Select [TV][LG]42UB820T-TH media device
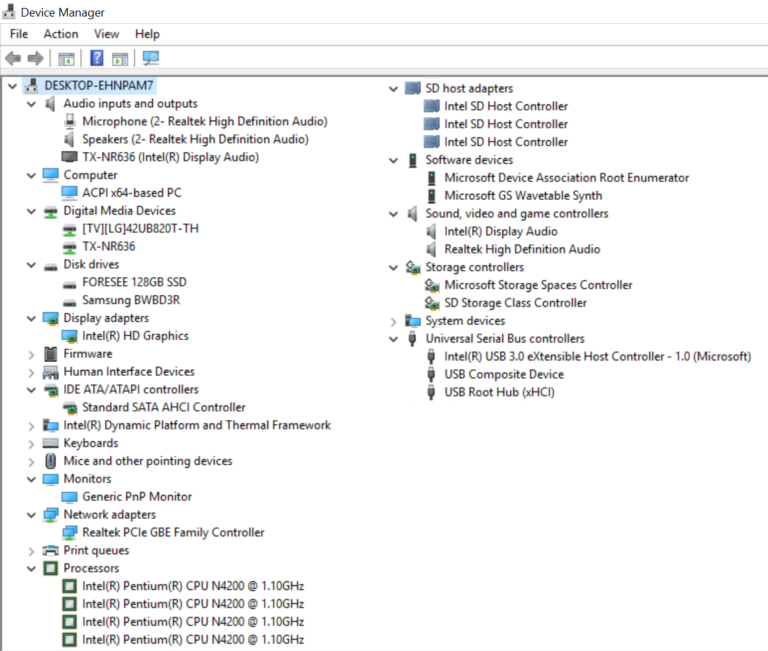 (x=140, y=229)
